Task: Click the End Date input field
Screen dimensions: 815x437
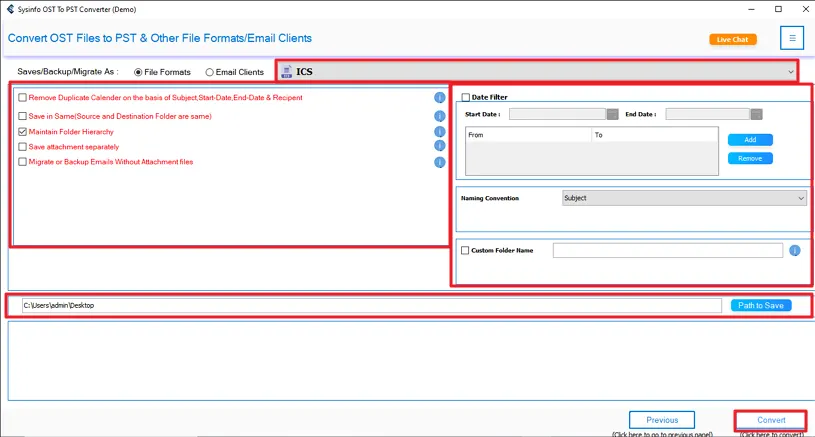Action: point(707,114)
